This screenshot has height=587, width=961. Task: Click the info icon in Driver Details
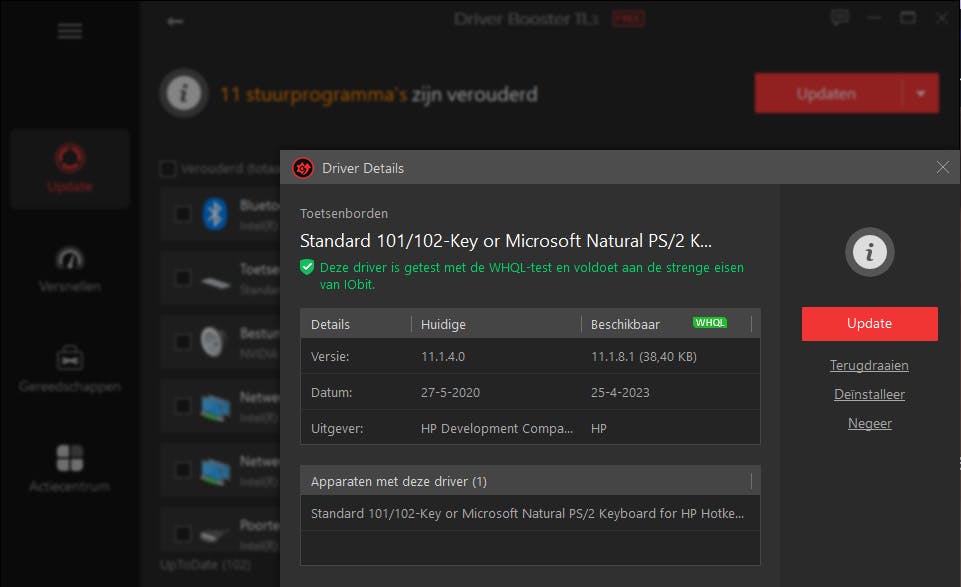(x=869, y=253)
